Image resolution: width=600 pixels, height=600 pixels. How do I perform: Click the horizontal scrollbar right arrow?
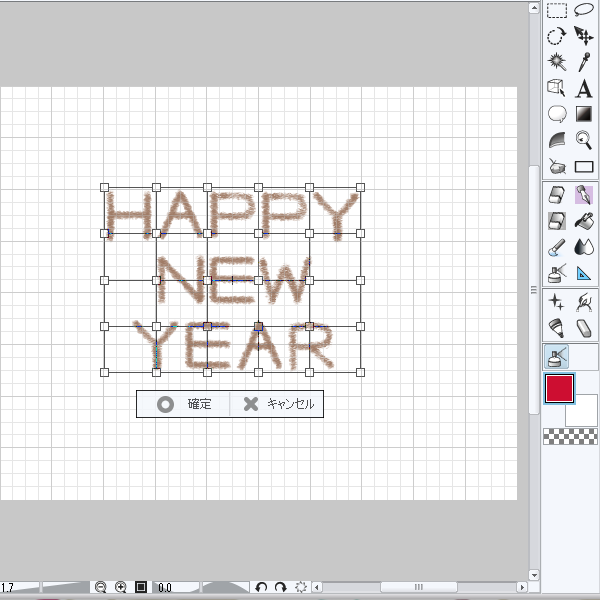pyautogui.click(x=522, y=587)
